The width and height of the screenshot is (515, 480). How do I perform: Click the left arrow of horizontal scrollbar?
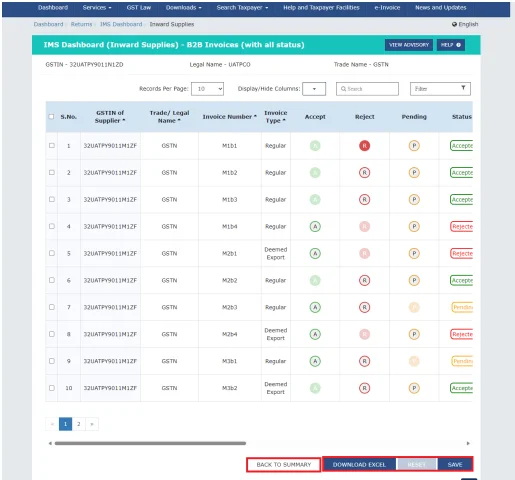[x=50, y=443]
